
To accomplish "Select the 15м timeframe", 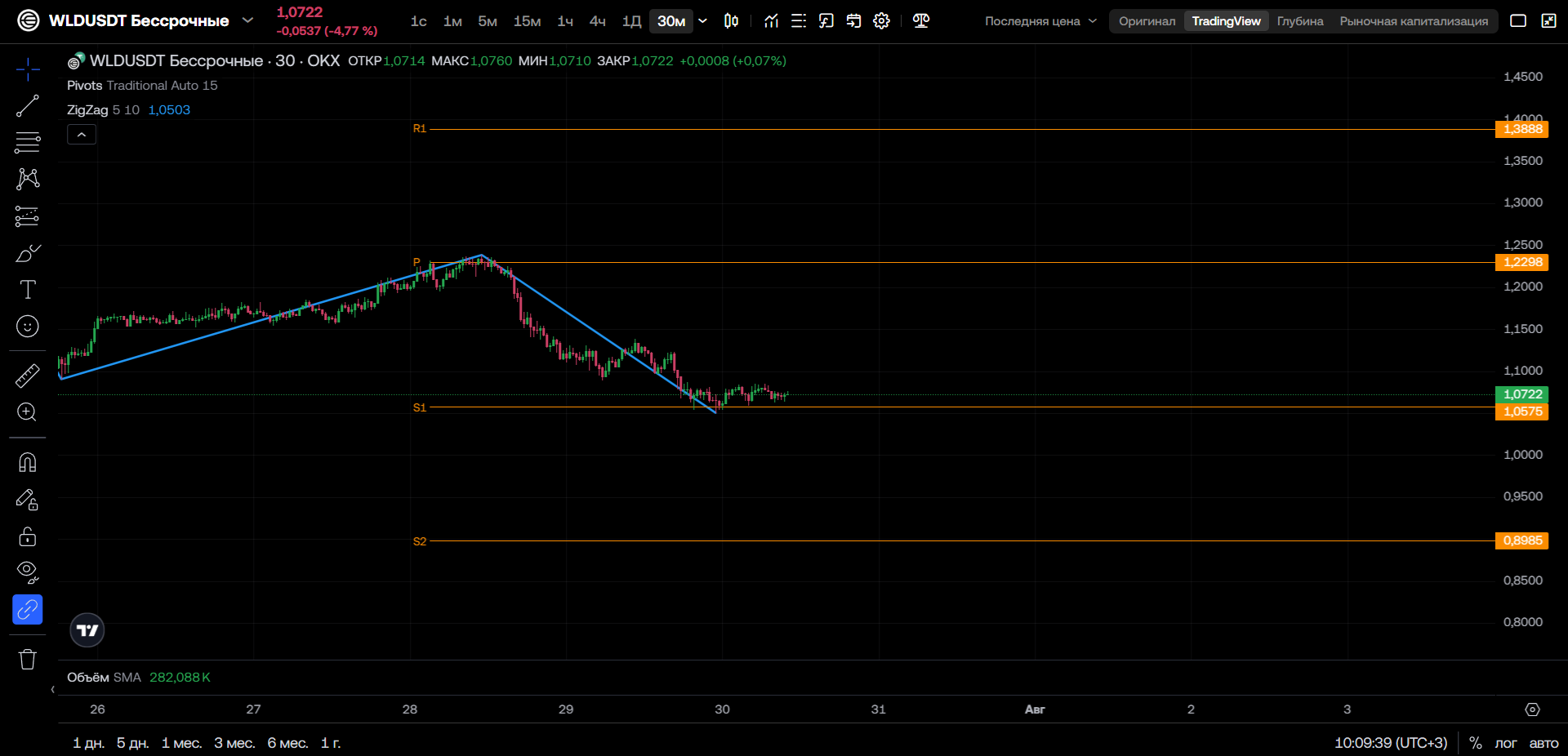I will [527, 21].
